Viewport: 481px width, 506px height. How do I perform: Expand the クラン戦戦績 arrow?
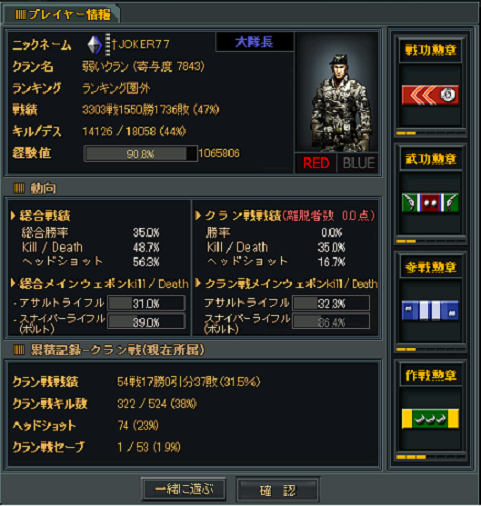coord(198,216)
